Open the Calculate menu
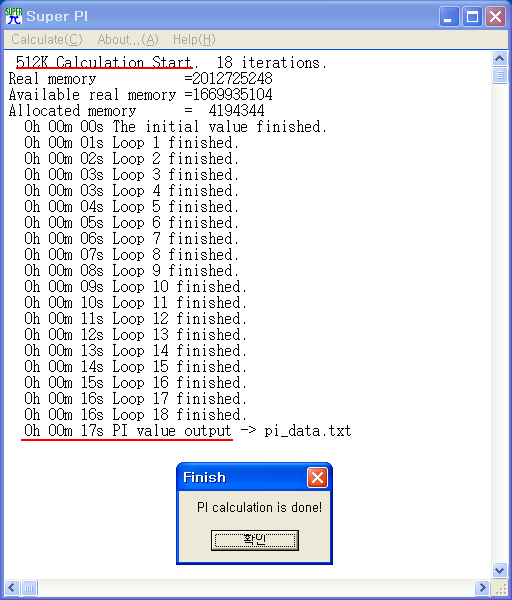The image size is (512, 600). [47, 39]
